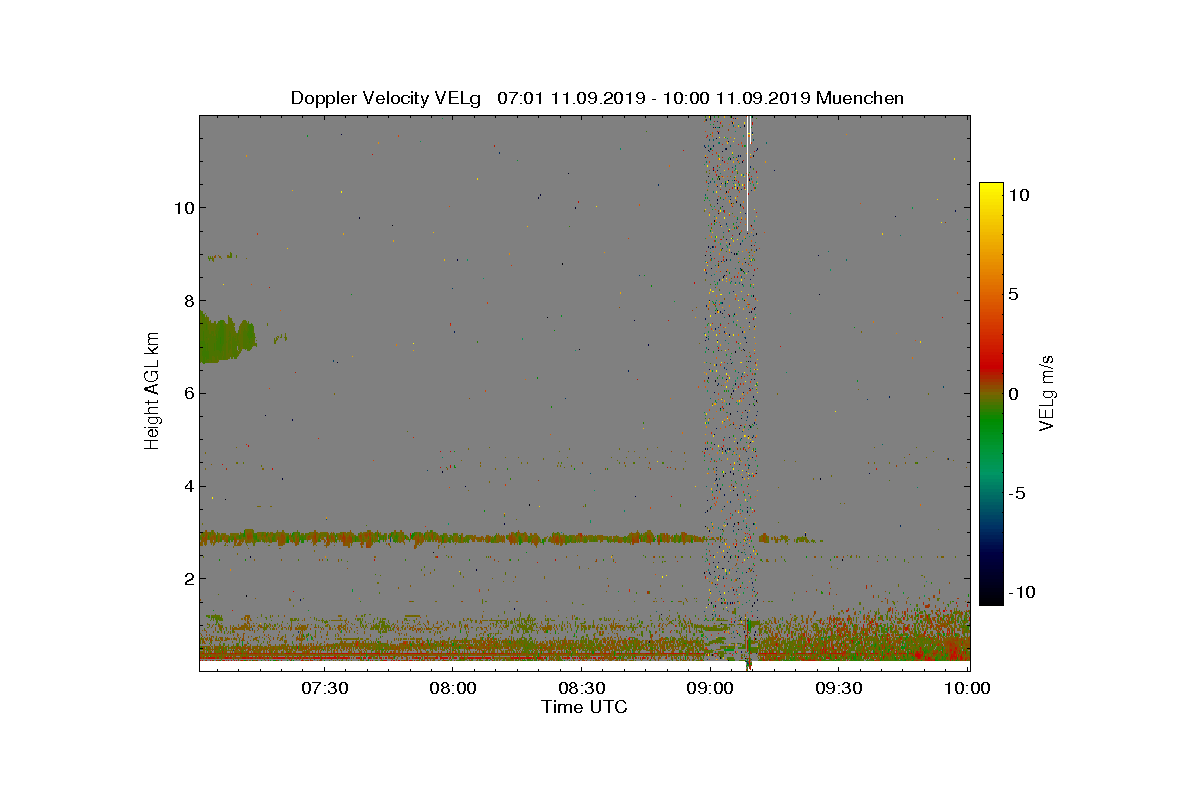Image resolution: width=1200 pixels, height=800 pixels.
Task: Click the height axis label 6
Action: [187, 394]
